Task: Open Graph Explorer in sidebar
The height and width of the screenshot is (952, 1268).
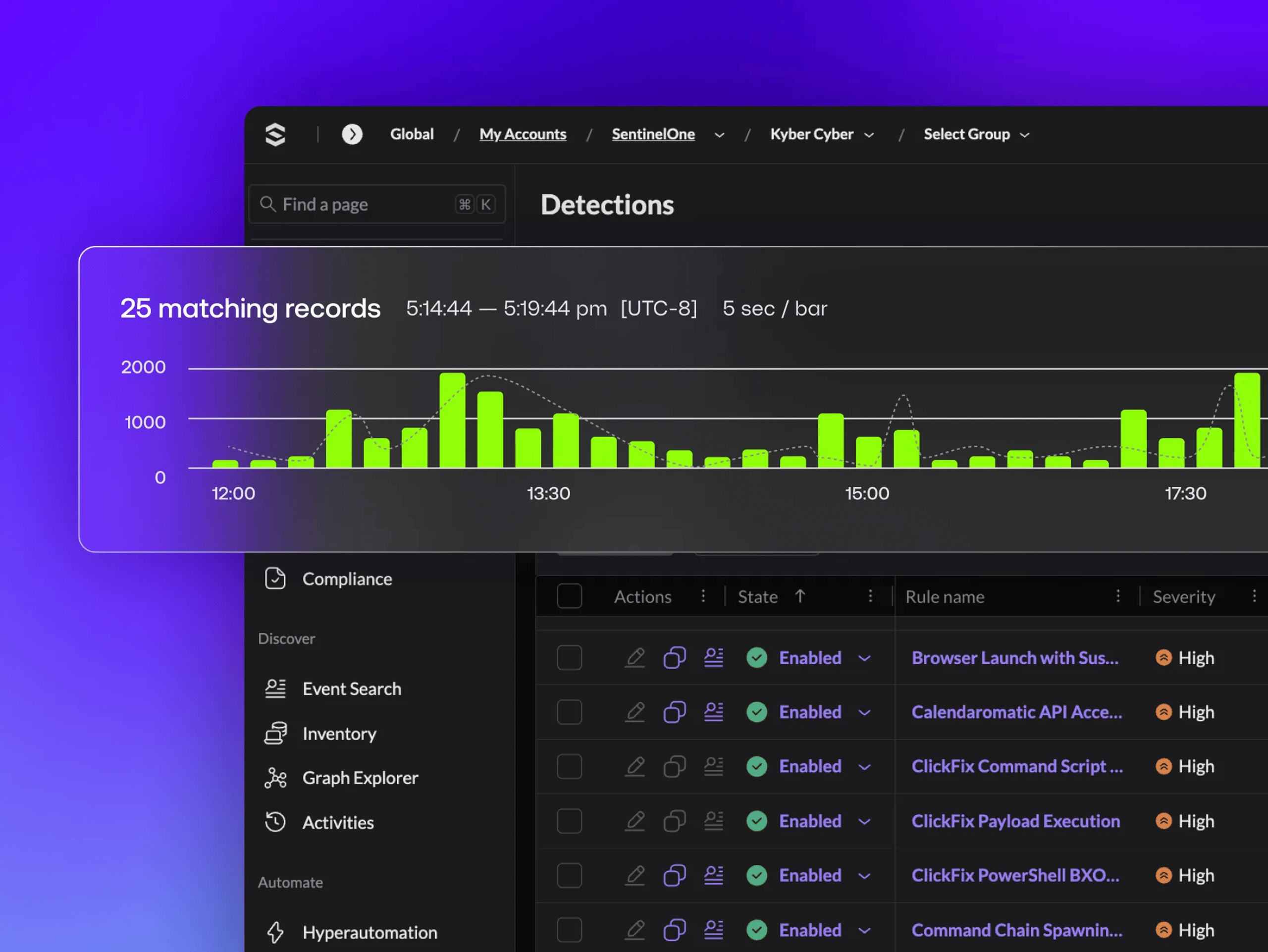Action: (360, 778)
